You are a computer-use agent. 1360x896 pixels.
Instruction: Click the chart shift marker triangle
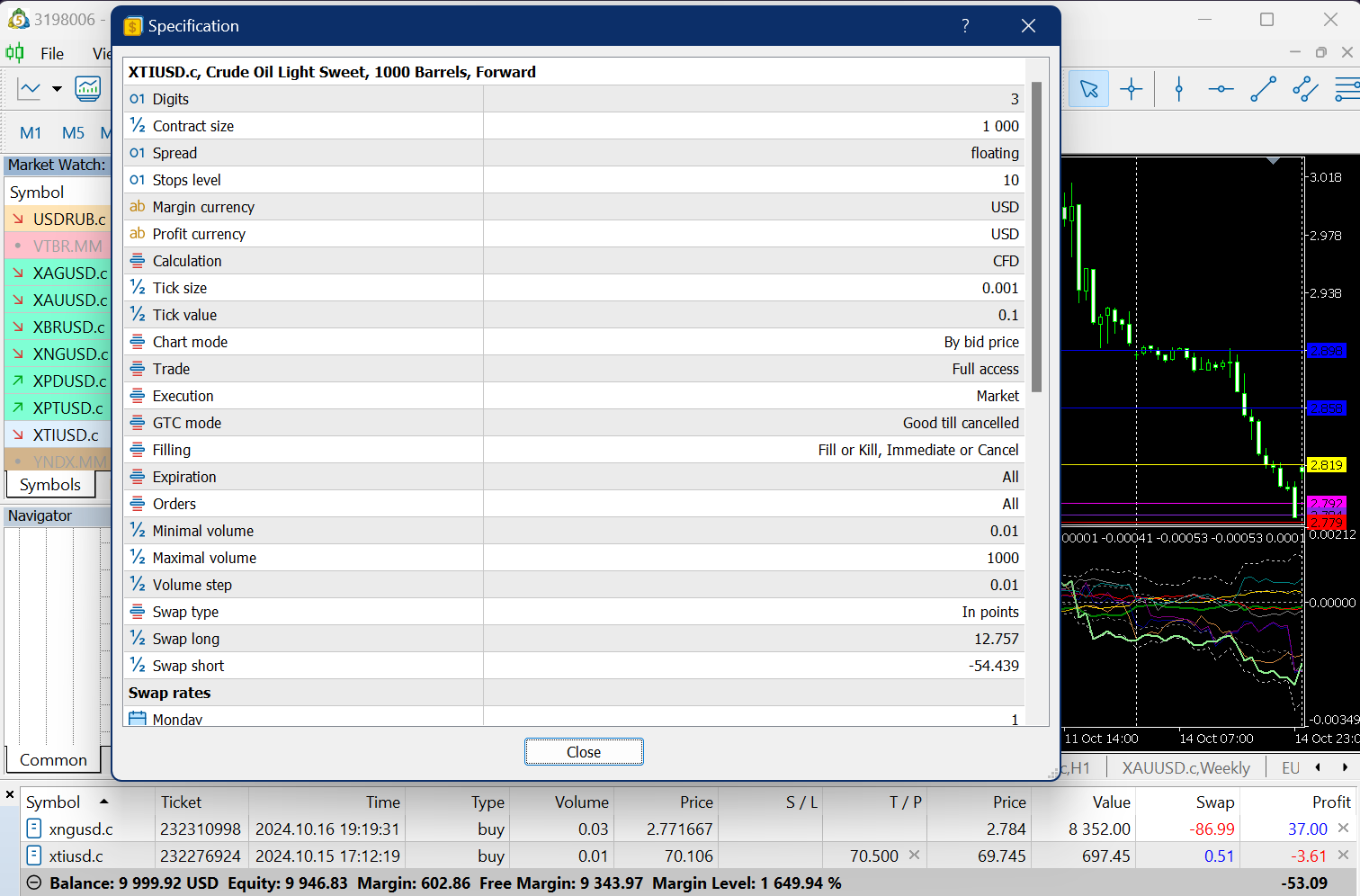(x=1273, y=161)
